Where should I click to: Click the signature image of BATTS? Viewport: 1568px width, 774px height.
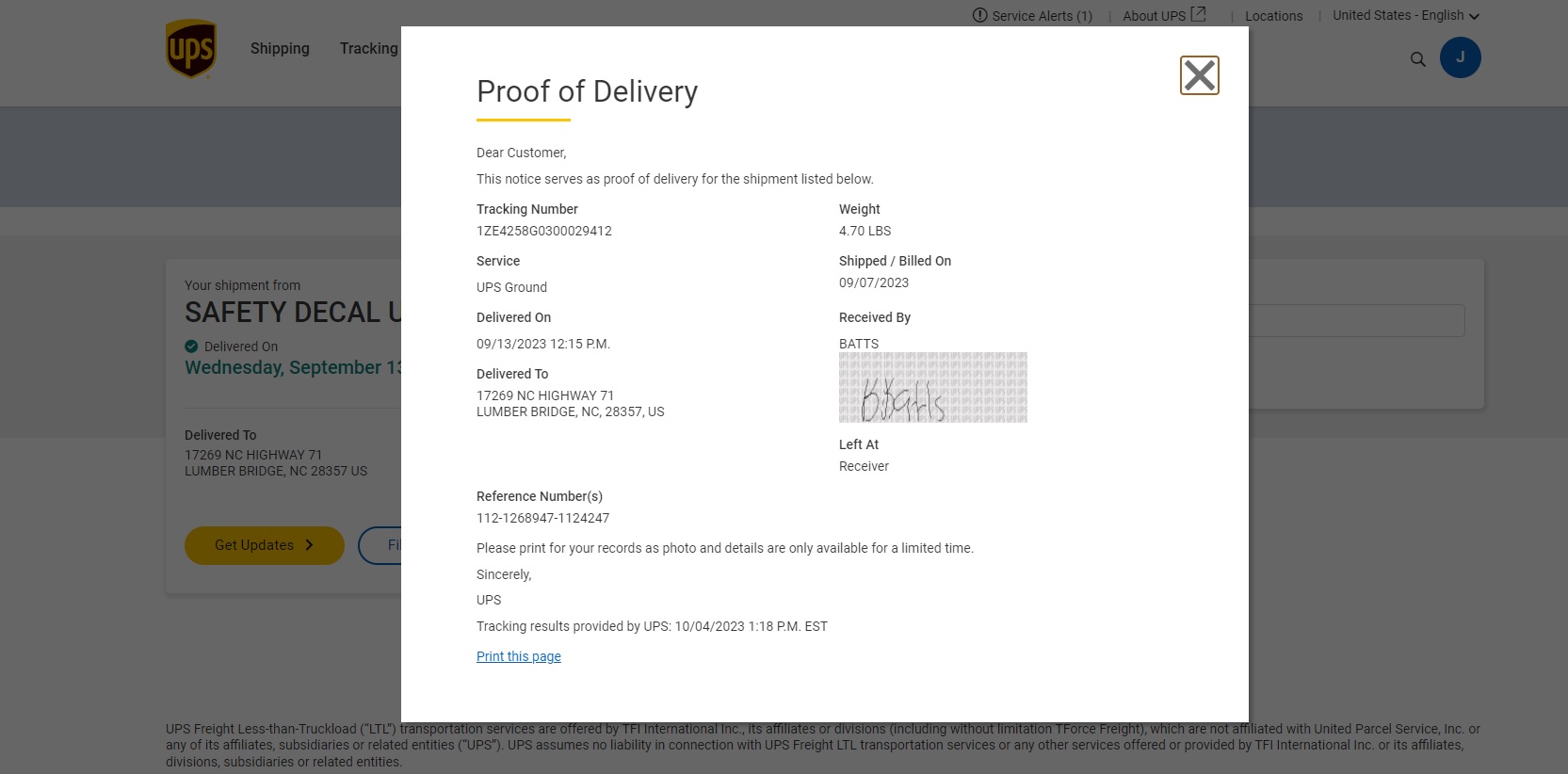pos(933,387)
